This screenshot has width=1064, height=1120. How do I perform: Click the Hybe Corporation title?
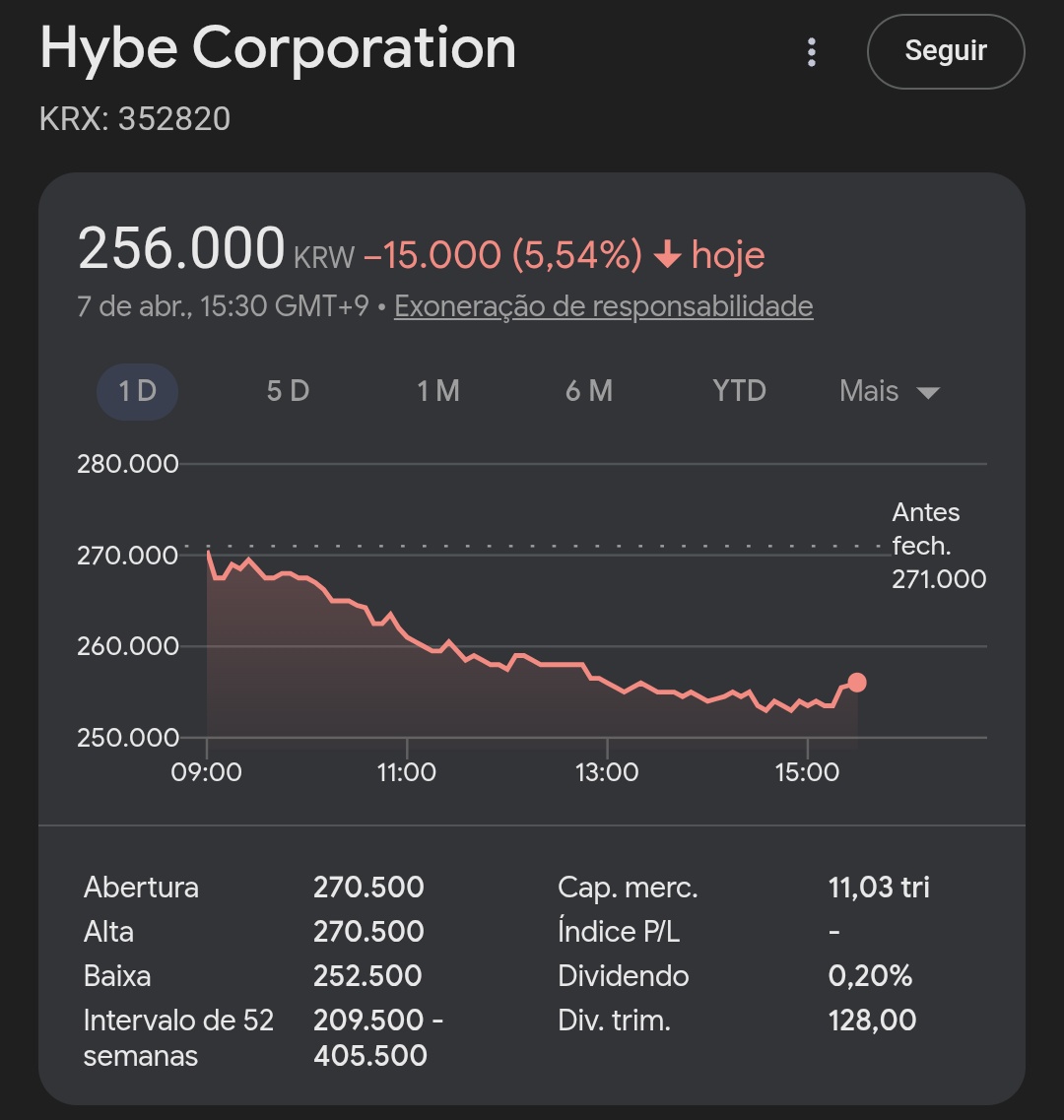click(278, 47)
